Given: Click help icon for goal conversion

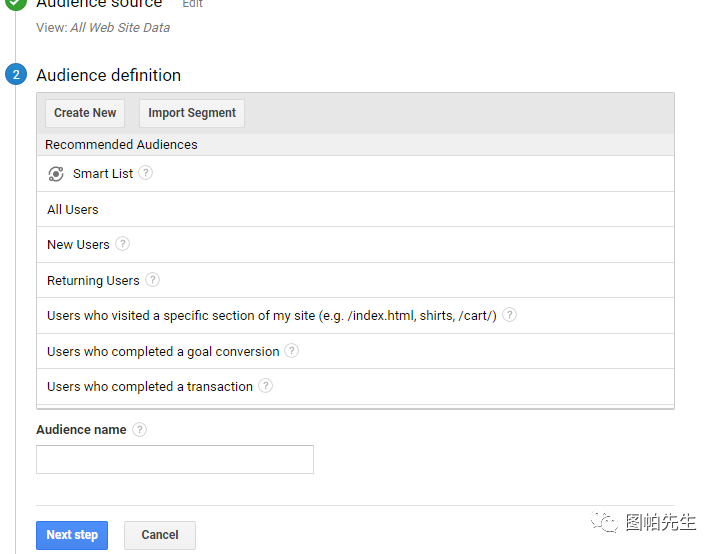Looking at the screenshot, I should (x=291, y=351).
